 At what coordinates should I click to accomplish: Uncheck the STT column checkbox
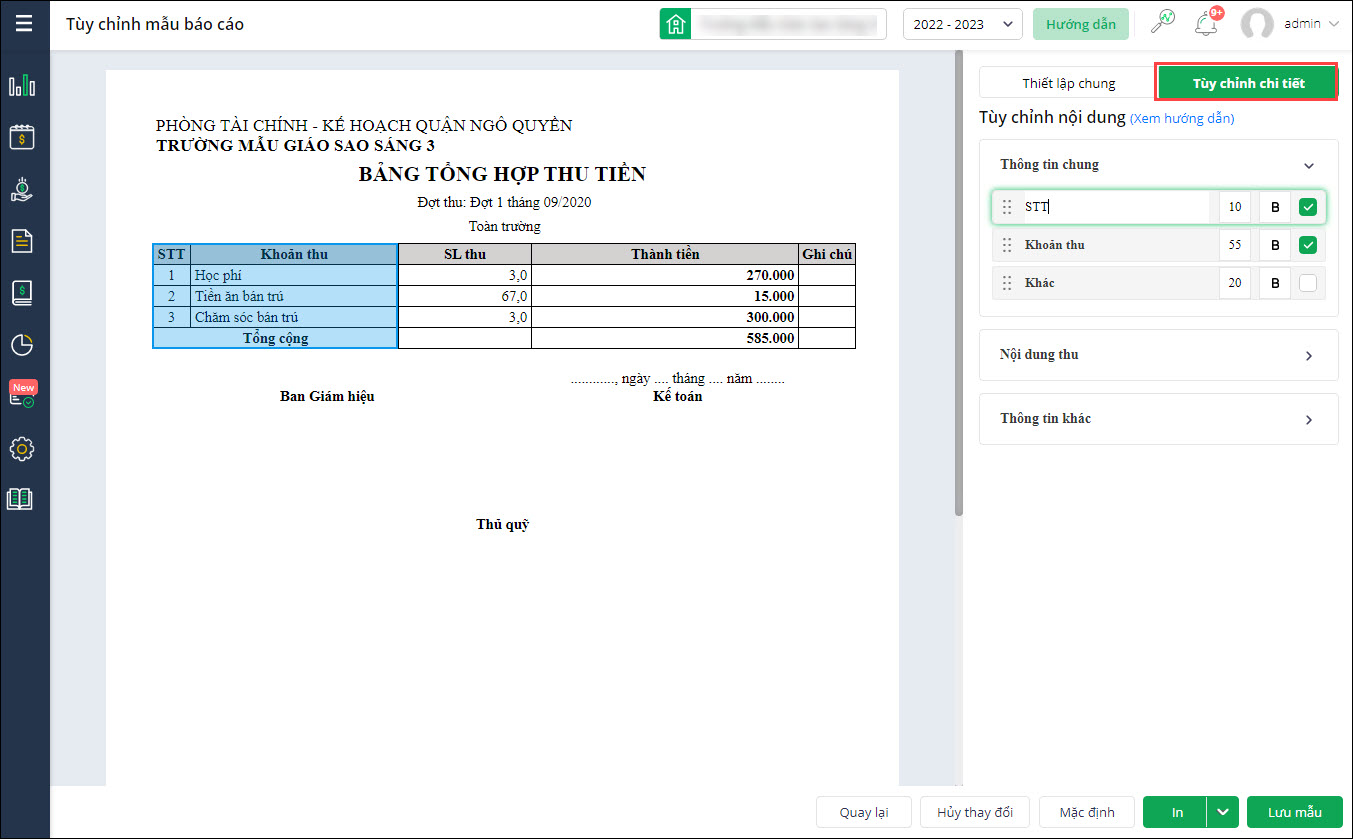point(1308,207)
